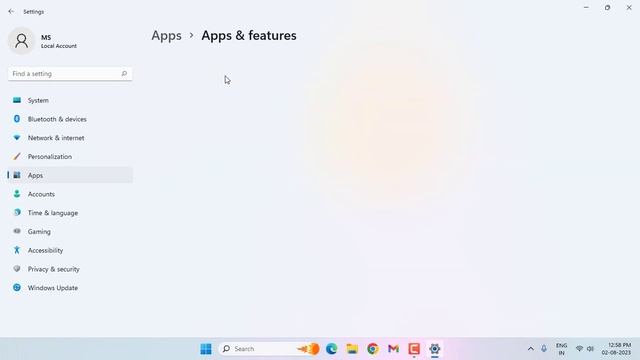Open Privacy & security settings
Viewport: 640px width, 360px height.
[x=70, y=269]
